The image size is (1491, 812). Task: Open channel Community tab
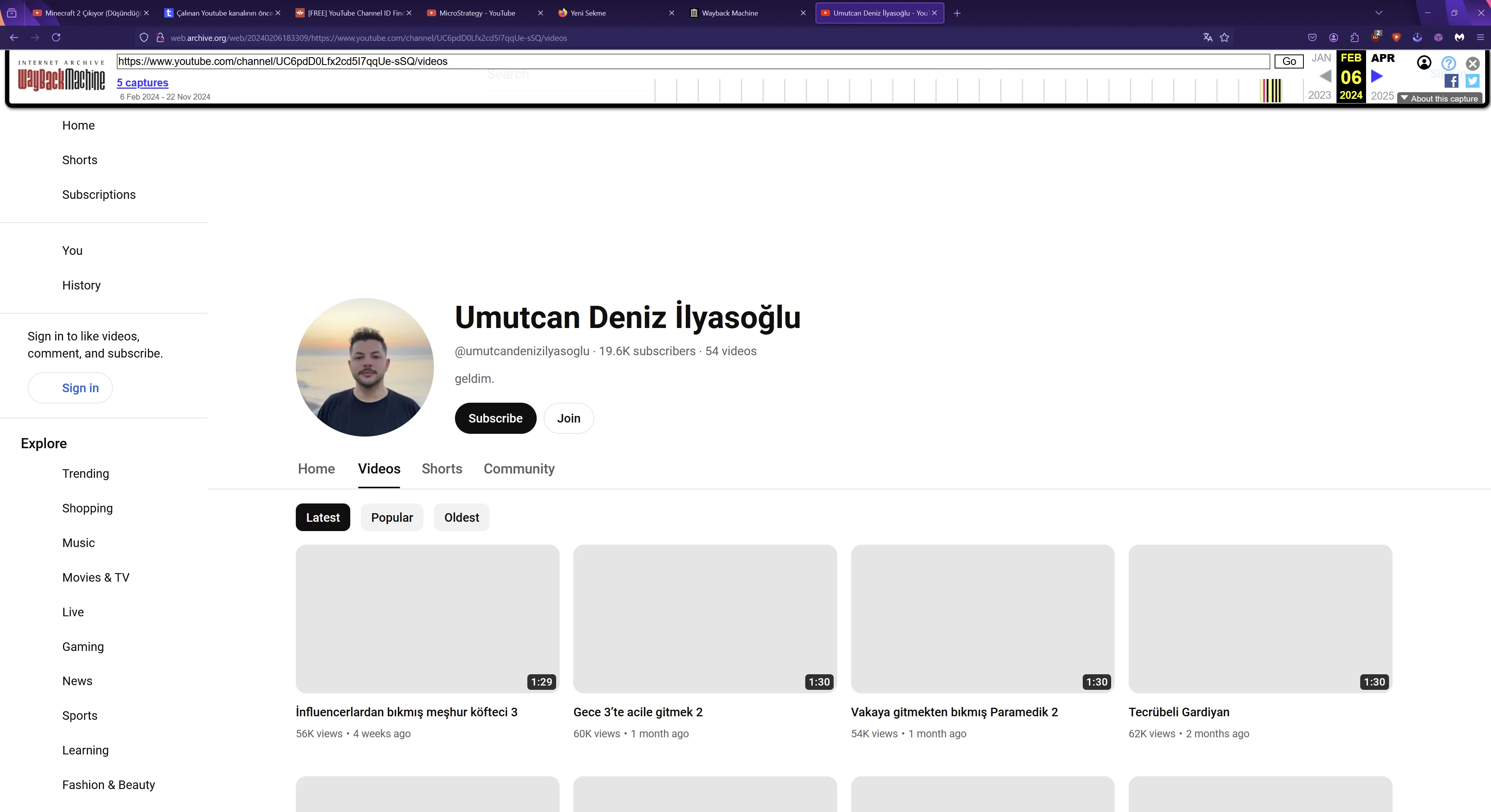[x=519, y=469]
